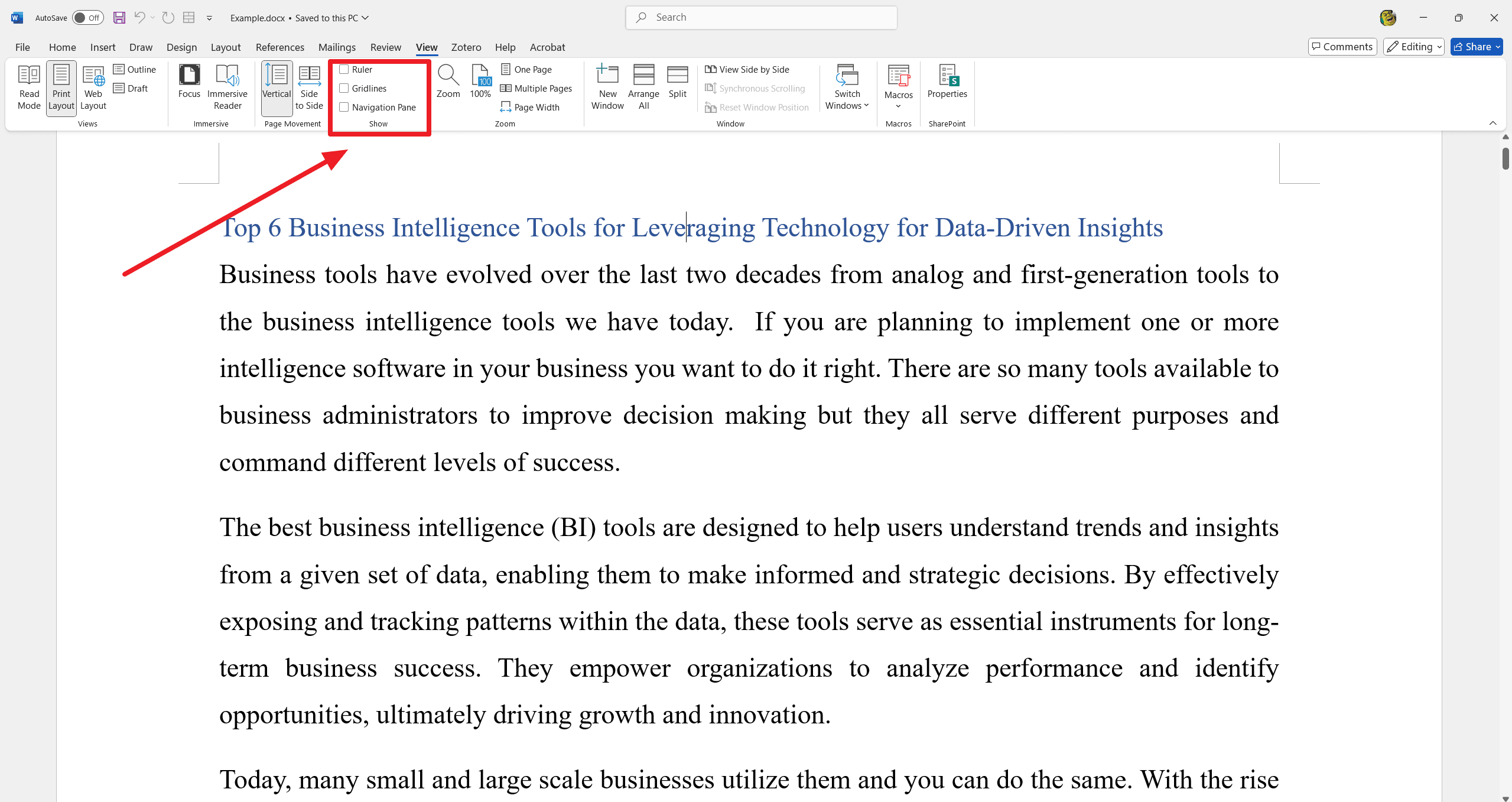
Task: Open the Review tab
Action: pos(385,47)
